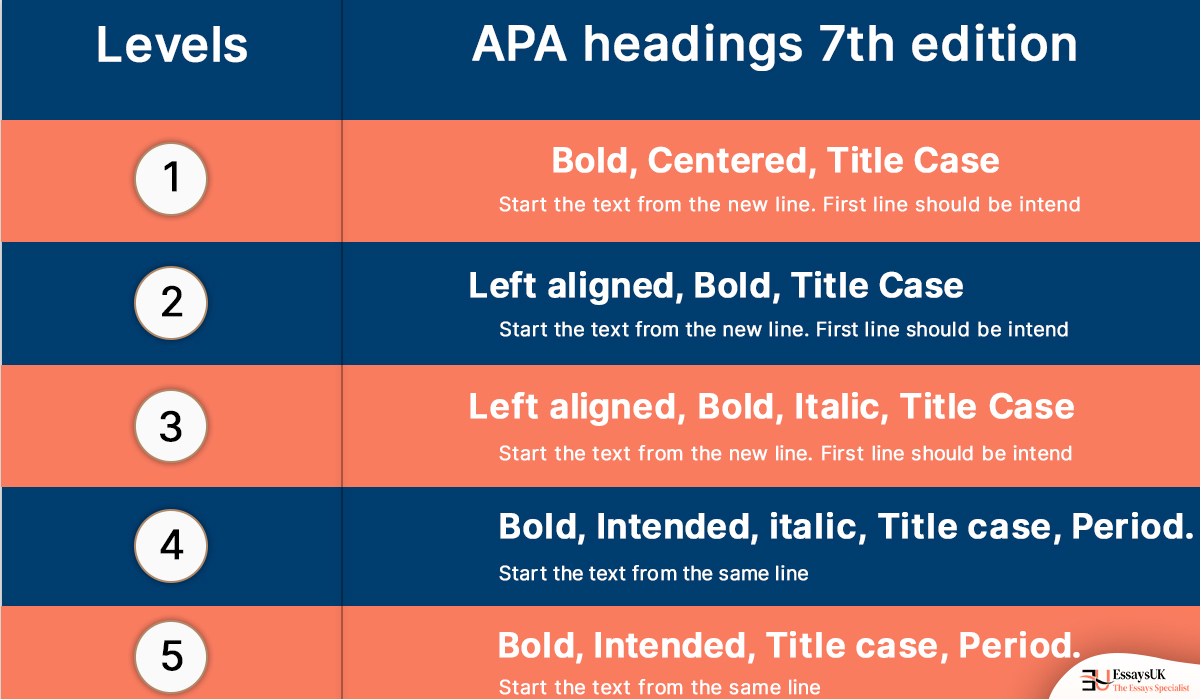This screenshot has width=1200, height=699.
Task: Click The Essays Specialist tagline
Action: point(1153,688)
